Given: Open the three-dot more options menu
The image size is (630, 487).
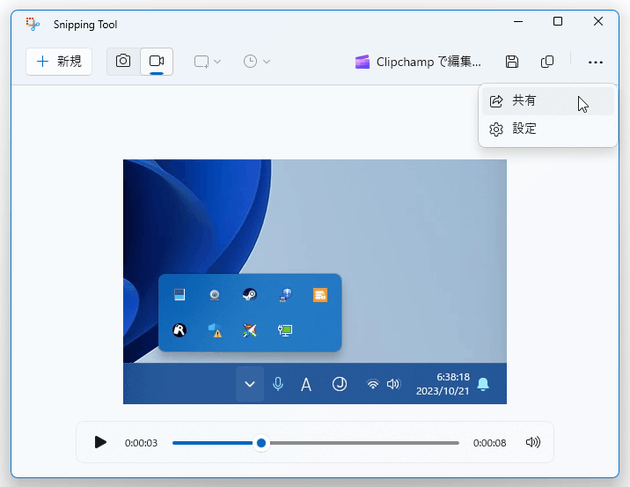Looking at the screenshot, I should [595, 62].
